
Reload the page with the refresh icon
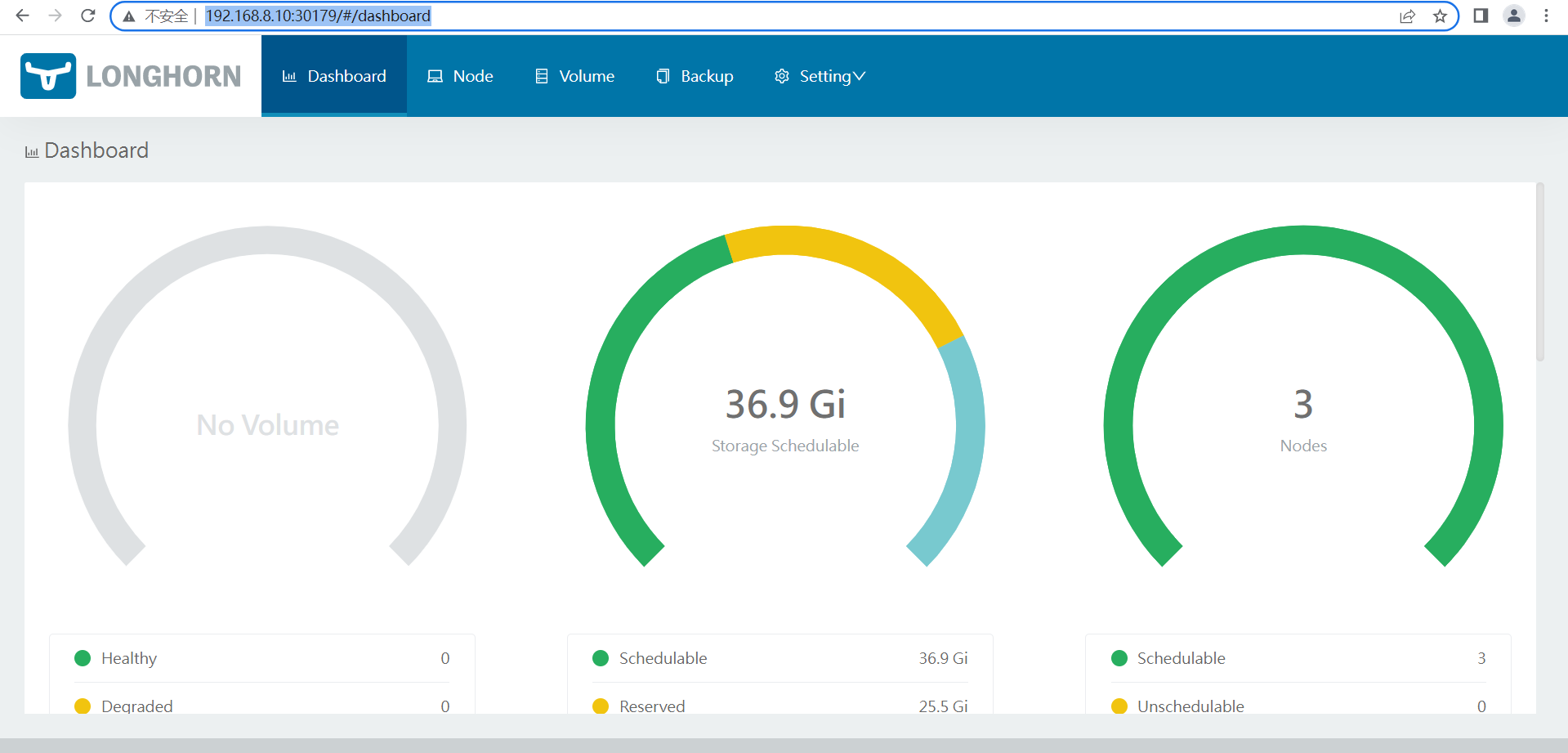[x=88, y=16]
